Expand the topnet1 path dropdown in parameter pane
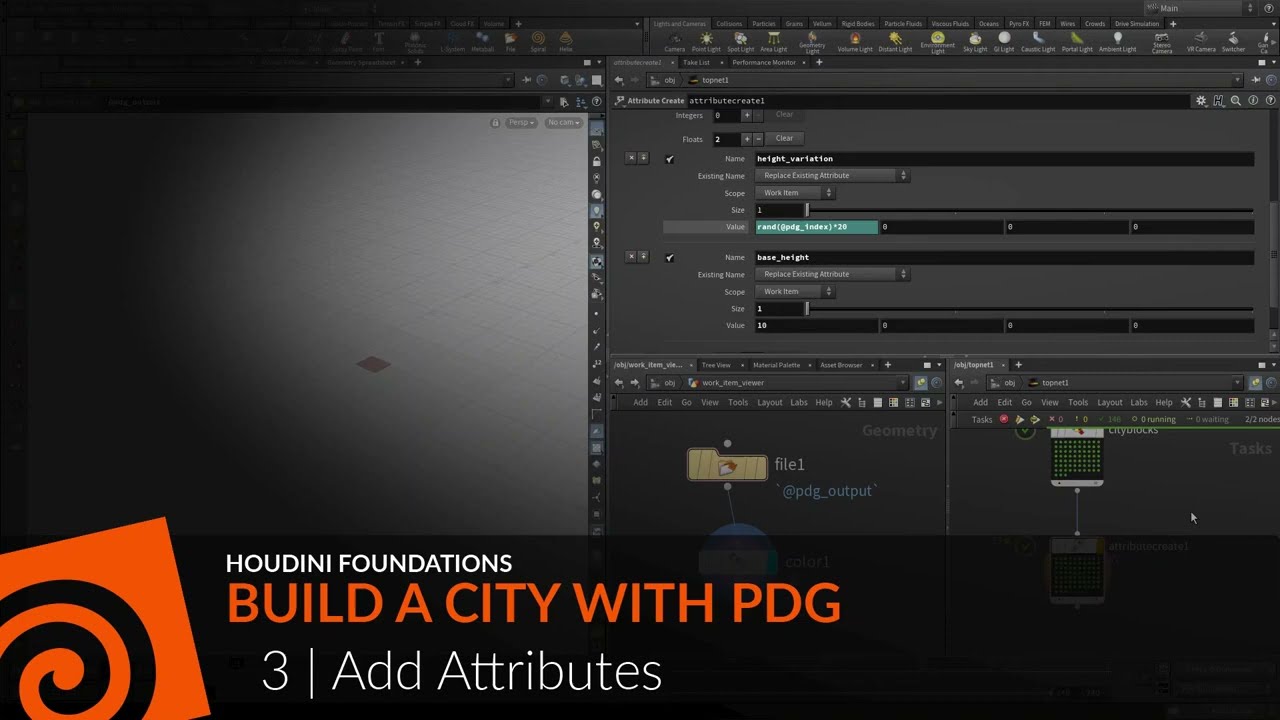1280x720 pixels. pos(1237,80)
